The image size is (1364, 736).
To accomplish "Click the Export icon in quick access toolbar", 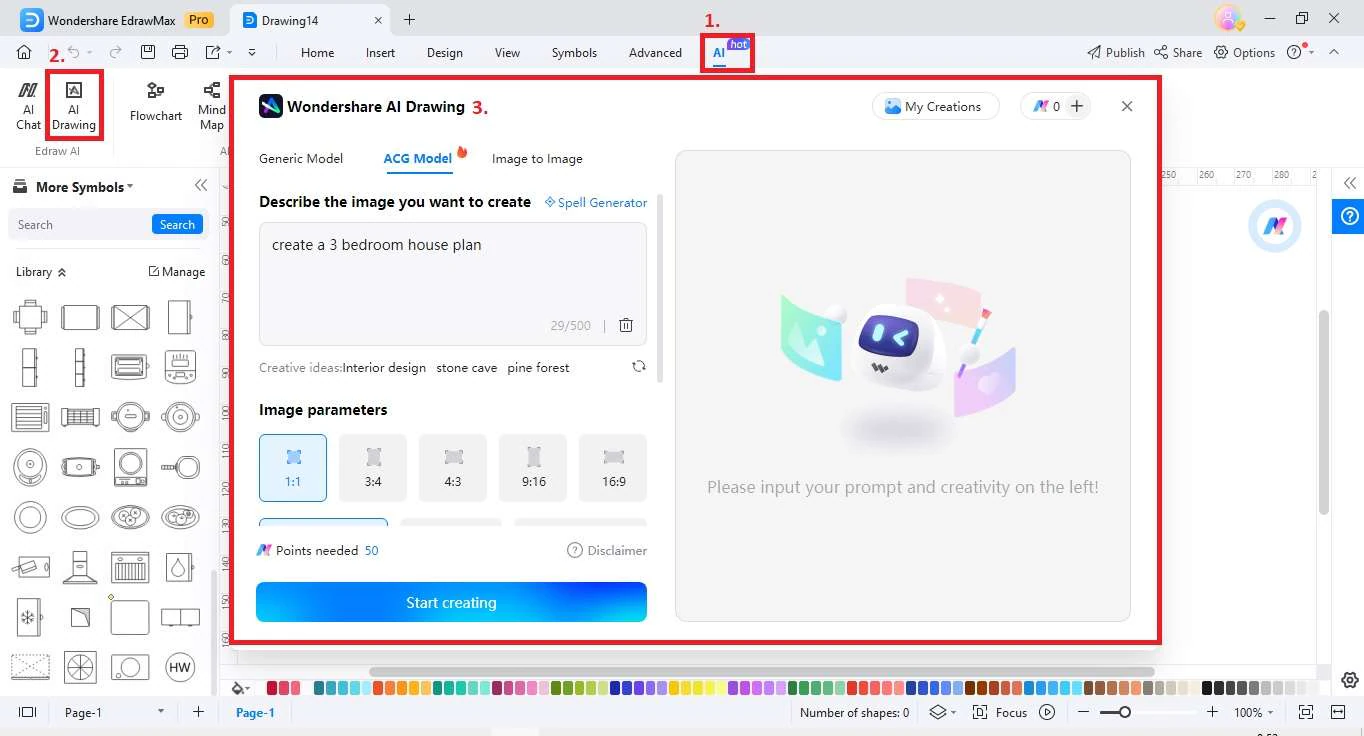I will click(213, 52).
